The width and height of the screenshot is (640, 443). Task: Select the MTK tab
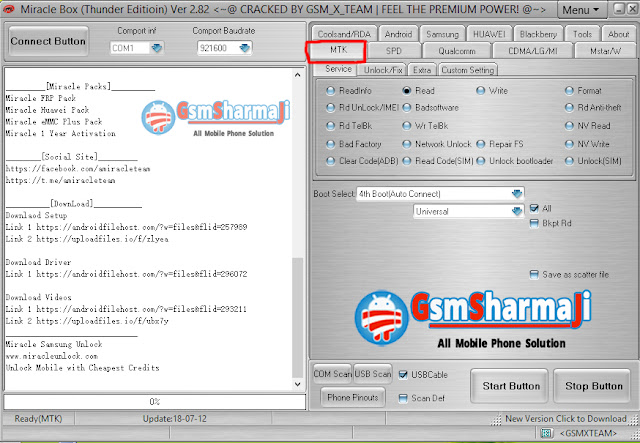(338, 50)
